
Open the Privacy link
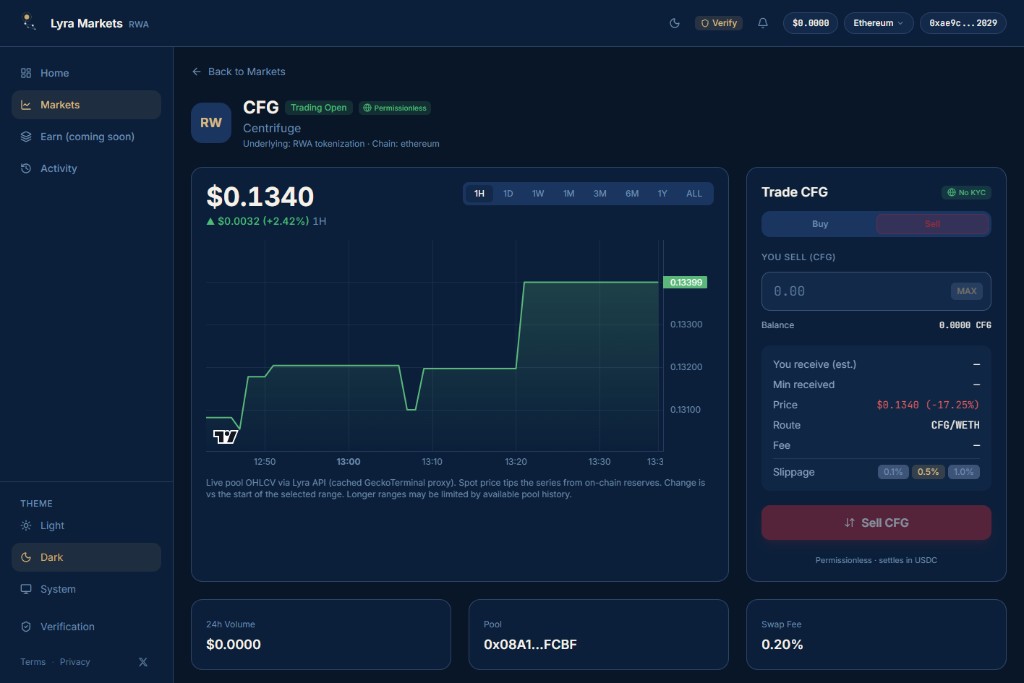point(74,661)
